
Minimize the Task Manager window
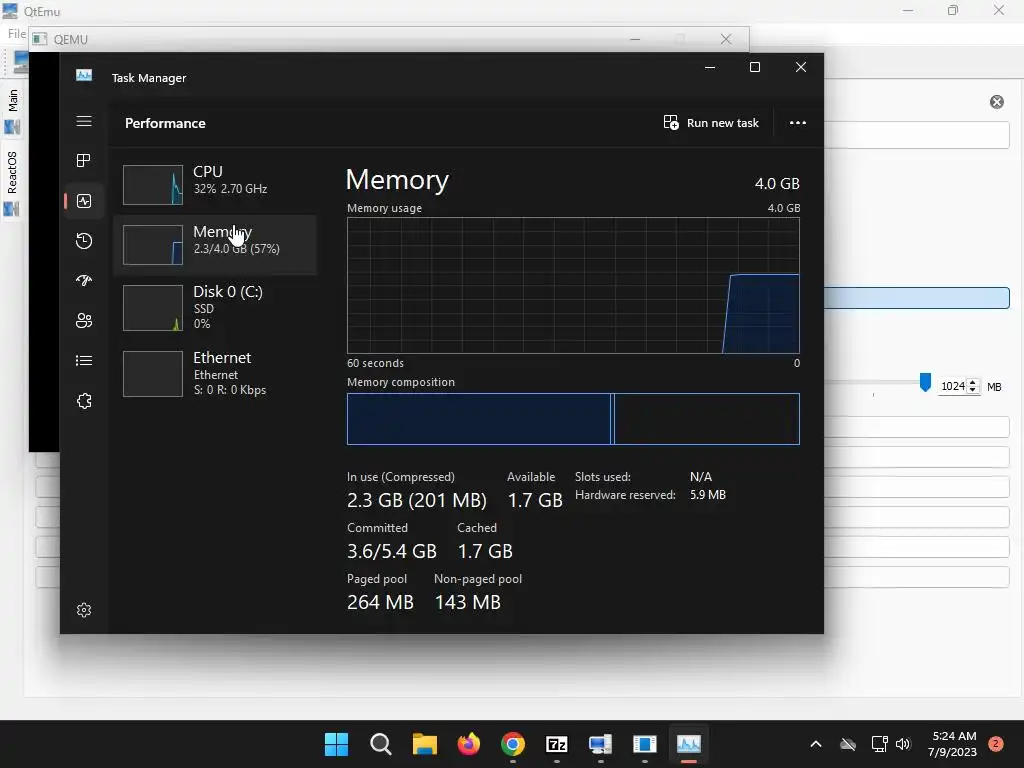710,67
